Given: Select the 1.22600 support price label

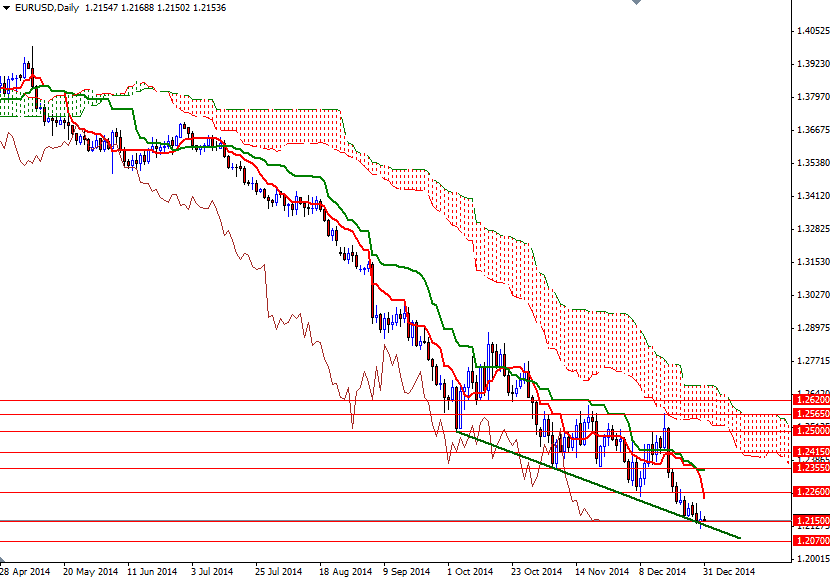Looking at the screenshot, I should (x=811, y=490).
